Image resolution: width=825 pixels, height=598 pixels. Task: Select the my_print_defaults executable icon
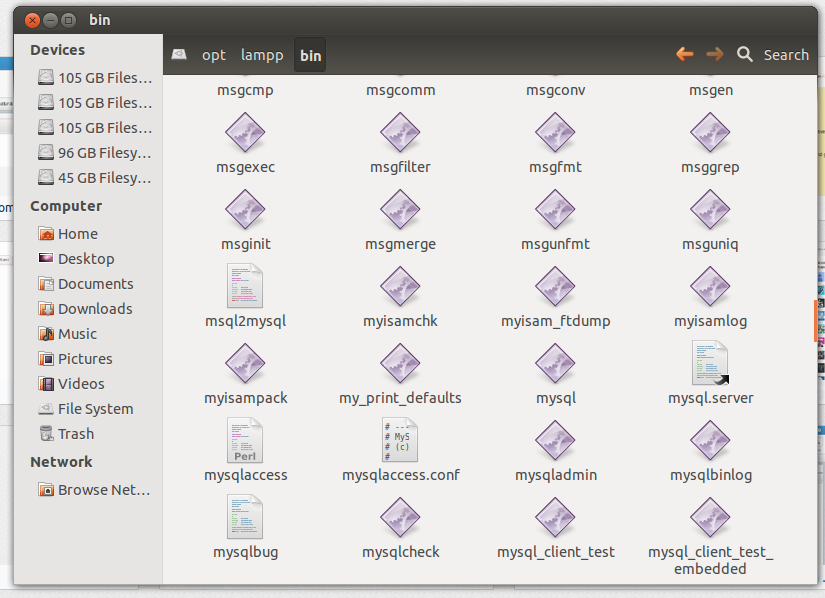pos(400,363)
